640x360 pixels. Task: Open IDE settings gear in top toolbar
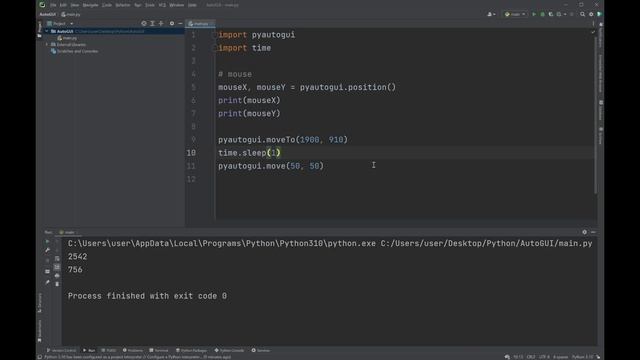click(591, 14)
